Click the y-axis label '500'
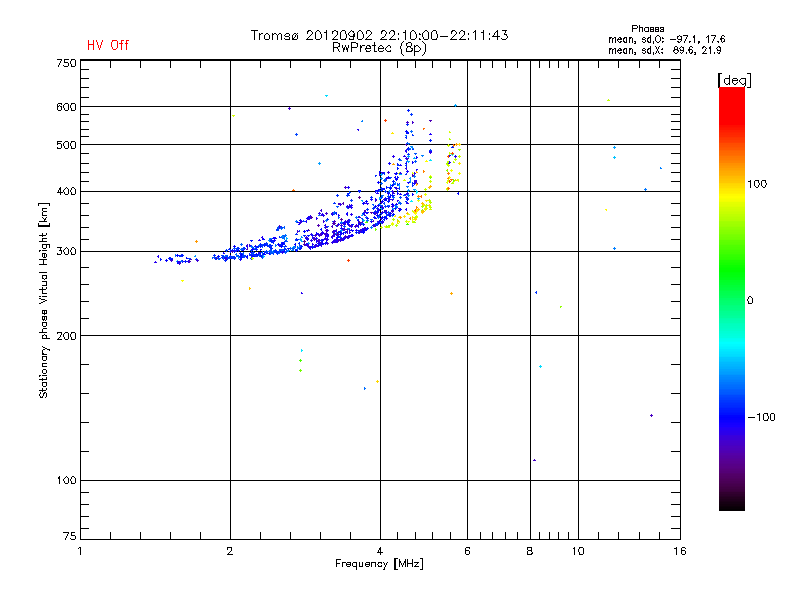800x600 pixels. pyautogui.click(x=66, y=145)
